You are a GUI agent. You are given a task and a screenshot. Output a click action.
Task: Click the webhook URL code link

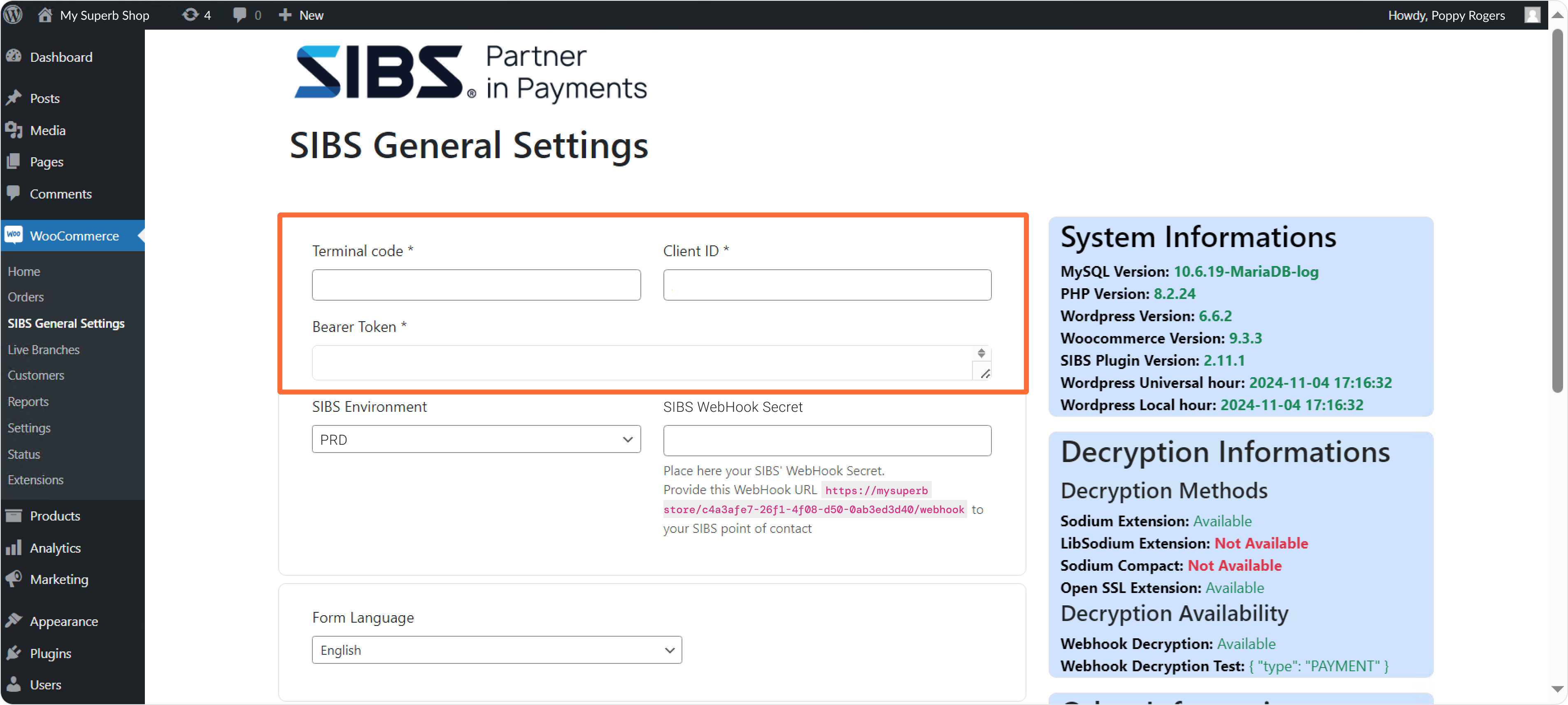coord(813,509)
